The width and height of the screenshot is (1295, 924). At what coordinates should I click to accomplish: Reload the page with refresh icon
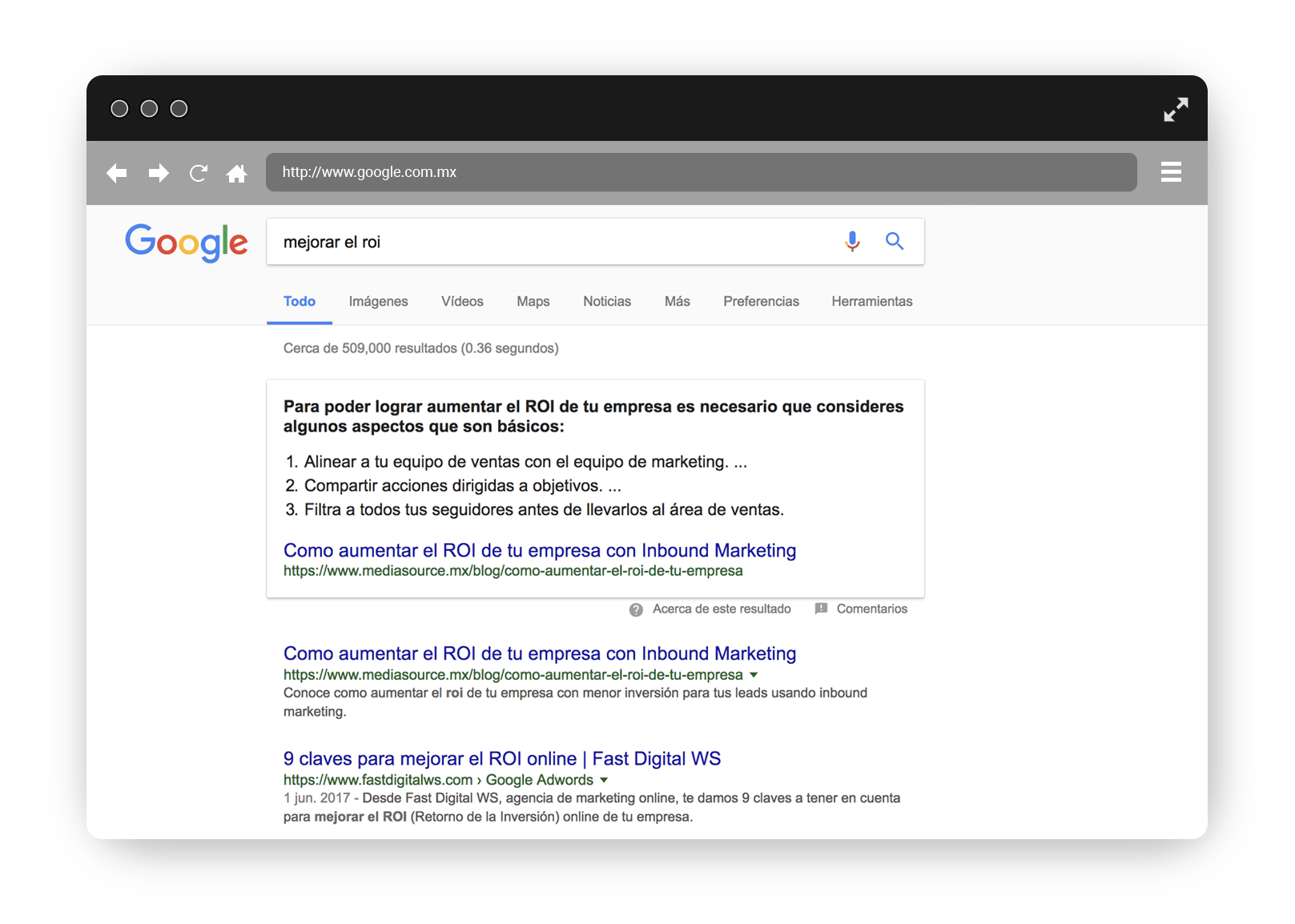(x=199, y=173)
